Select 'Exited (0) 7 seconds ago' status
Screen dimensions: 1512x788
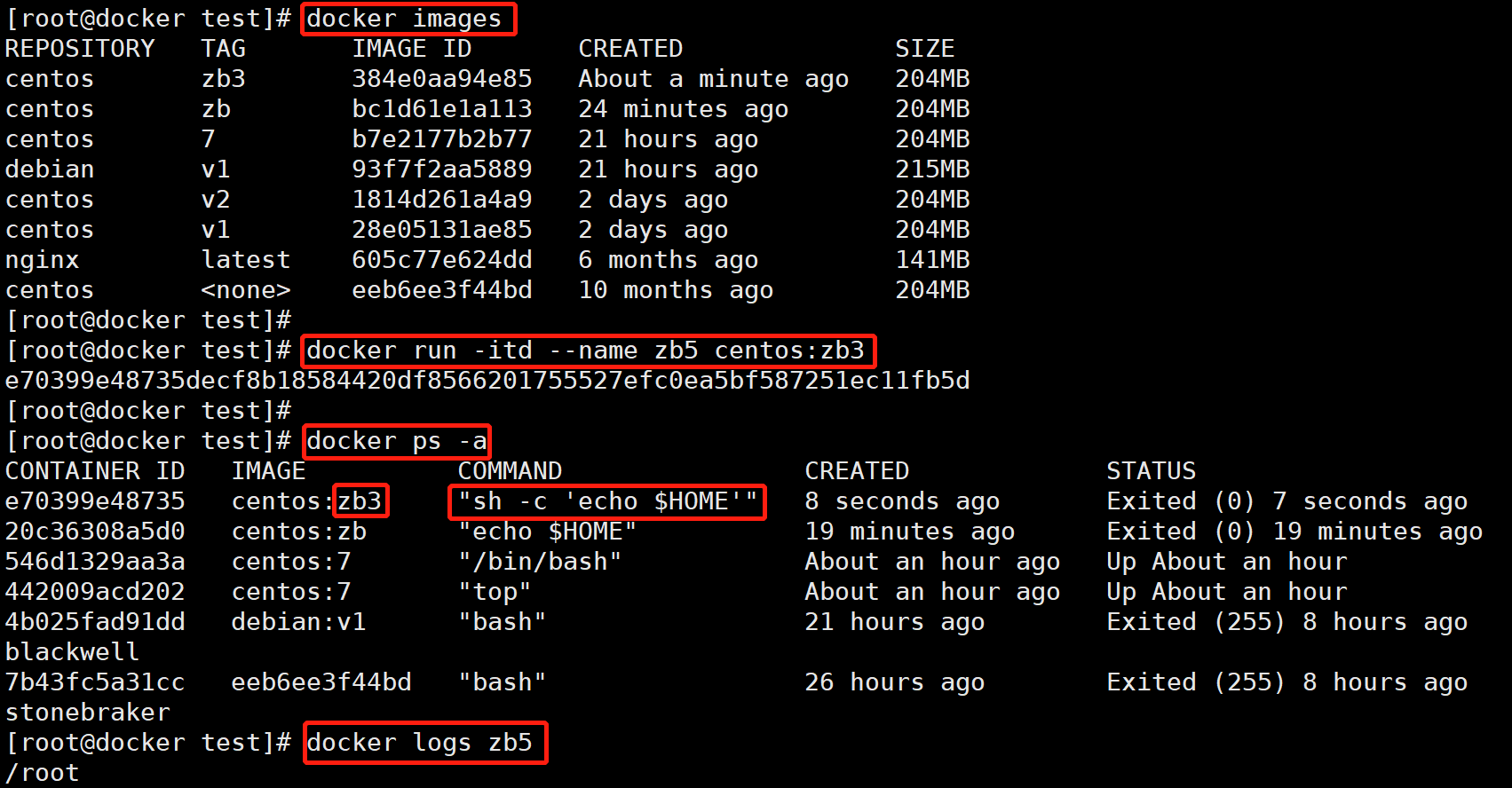(x=1287, y=502)
